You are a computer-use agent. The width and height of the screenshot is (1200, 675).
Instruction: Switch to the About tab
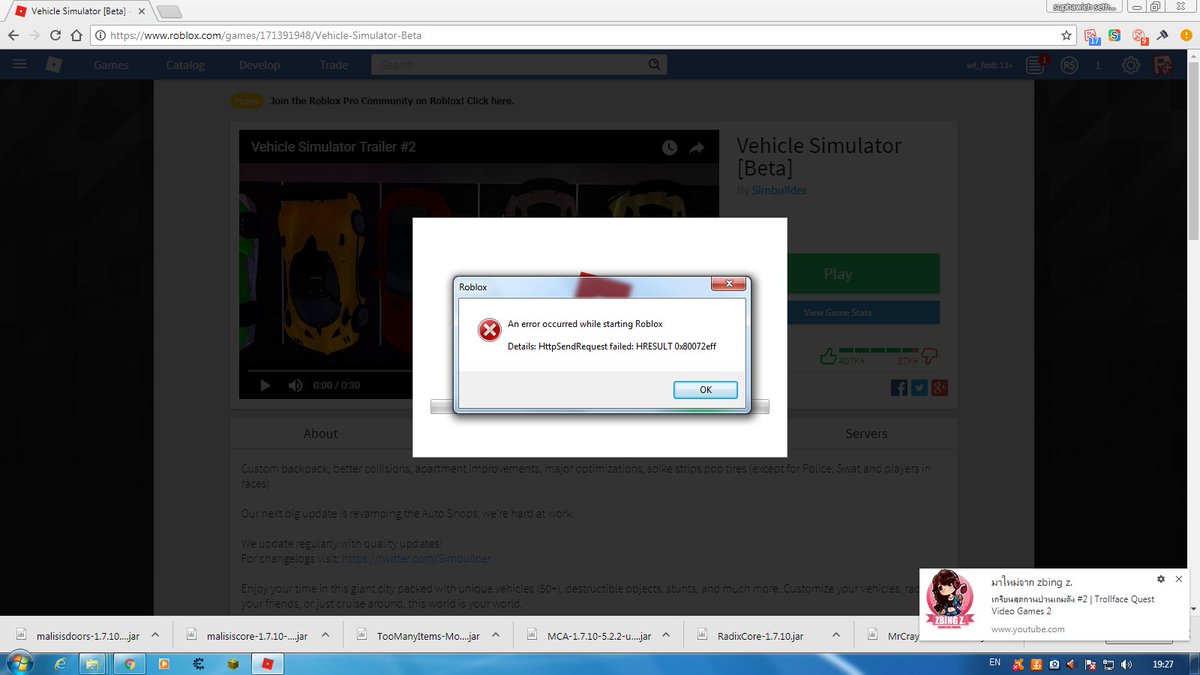[321, 433]
